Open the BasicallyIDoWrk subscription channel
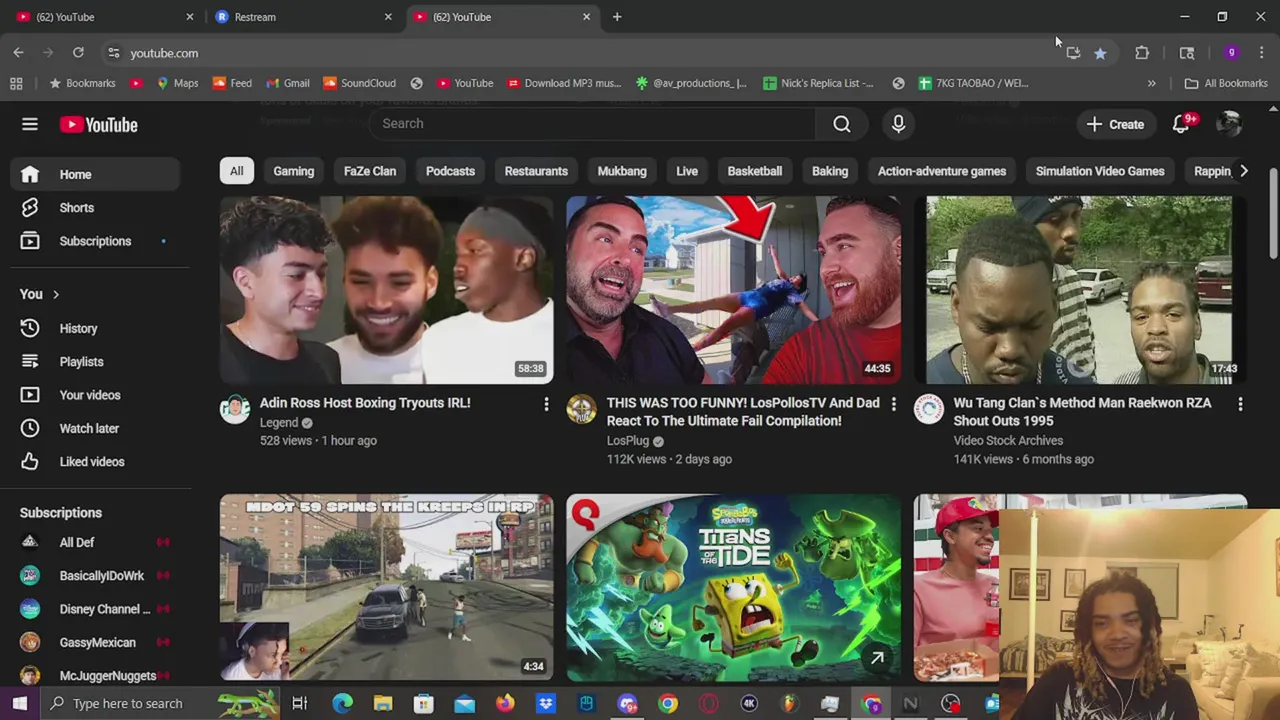Screen dimensions: 1280x720 [95, 575]
